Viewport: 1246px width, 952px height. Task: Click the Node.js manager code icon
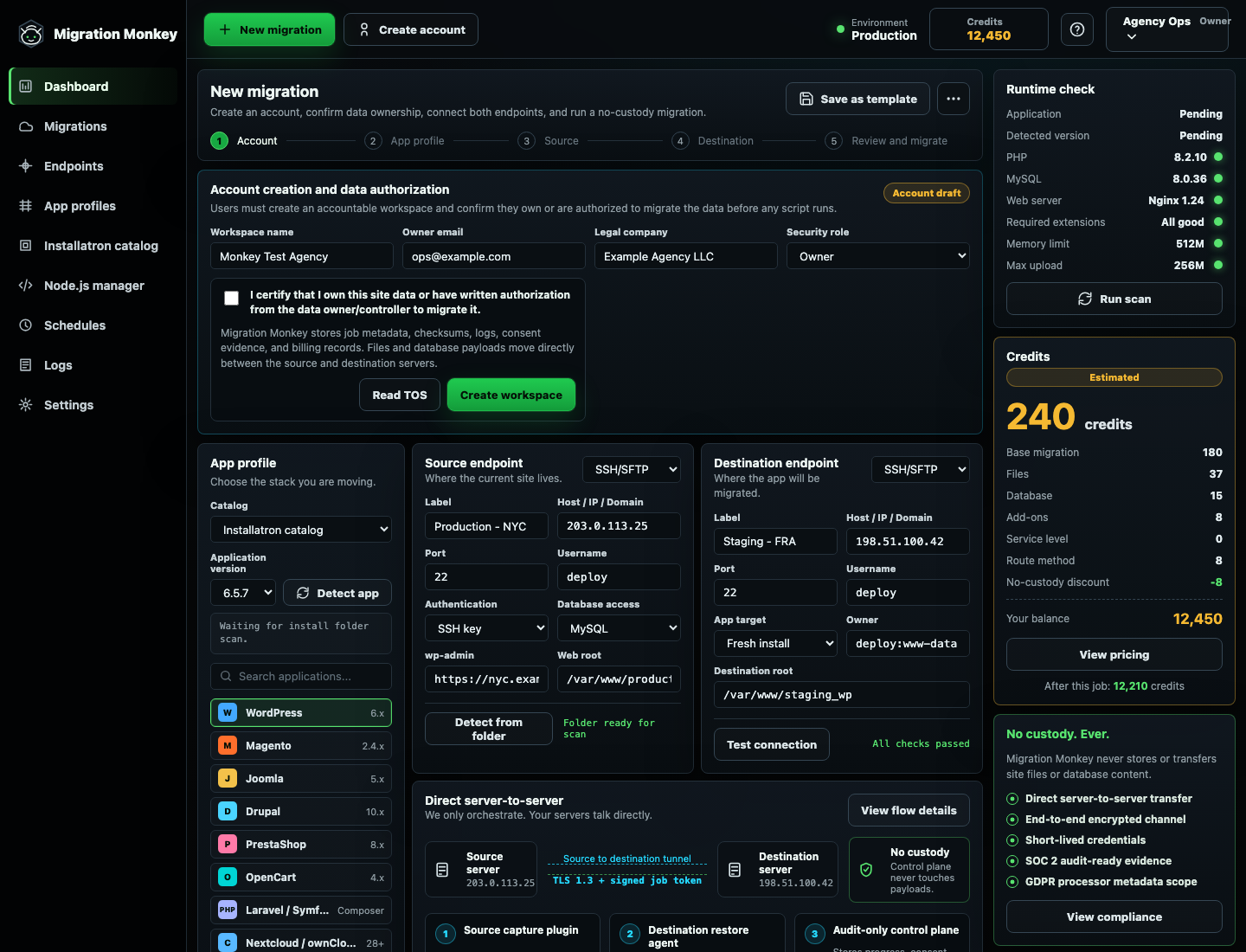tap(26, 286)
